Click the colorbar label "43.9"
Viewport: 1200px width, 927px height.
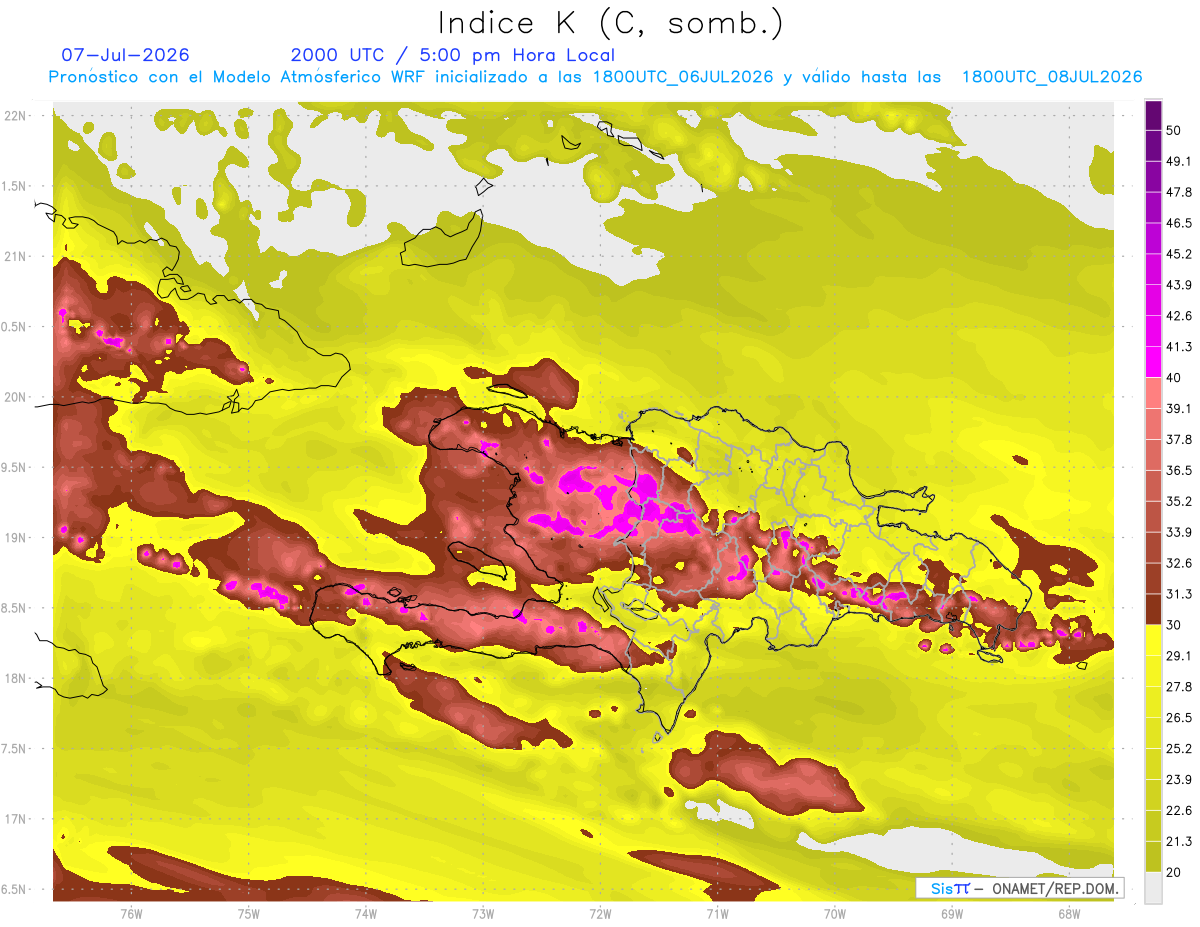[1179, 284]
